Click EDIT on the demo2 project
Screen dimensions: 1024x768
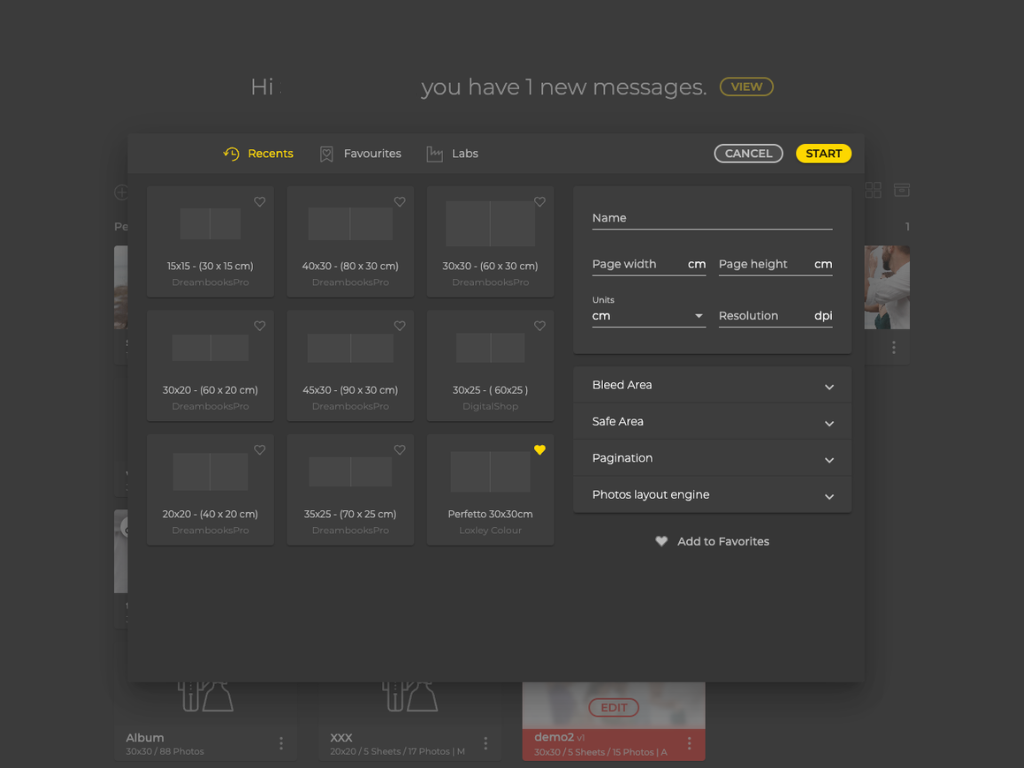(614, 707)
